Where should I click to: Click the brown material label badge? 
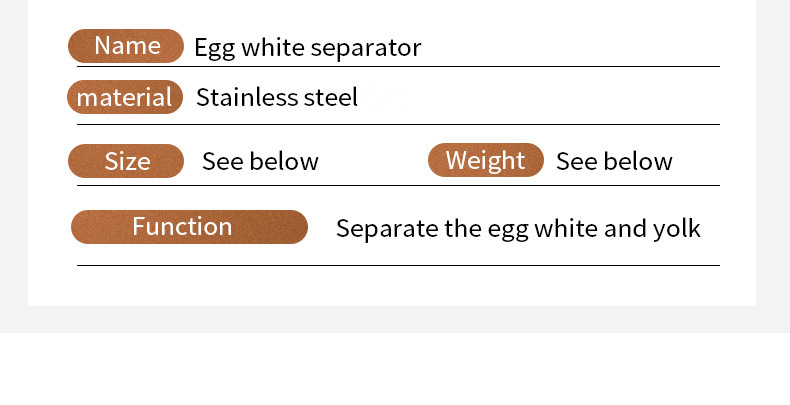125,97
